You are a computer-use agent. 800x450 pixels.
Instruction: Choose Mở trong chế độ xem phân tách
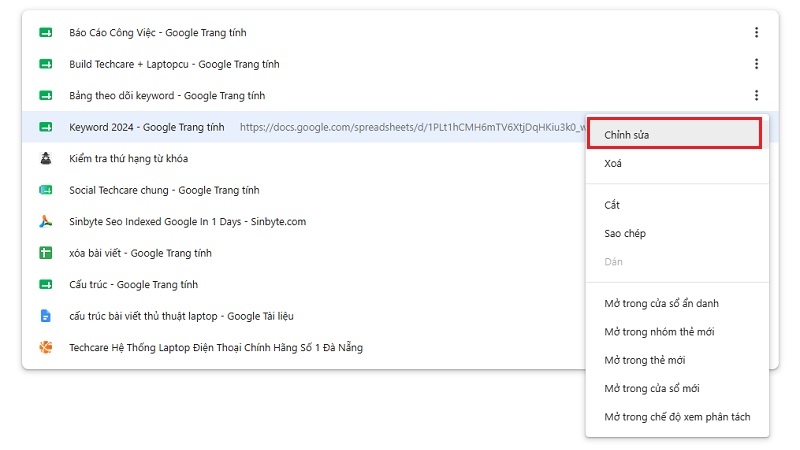click(x=677, y=417)
